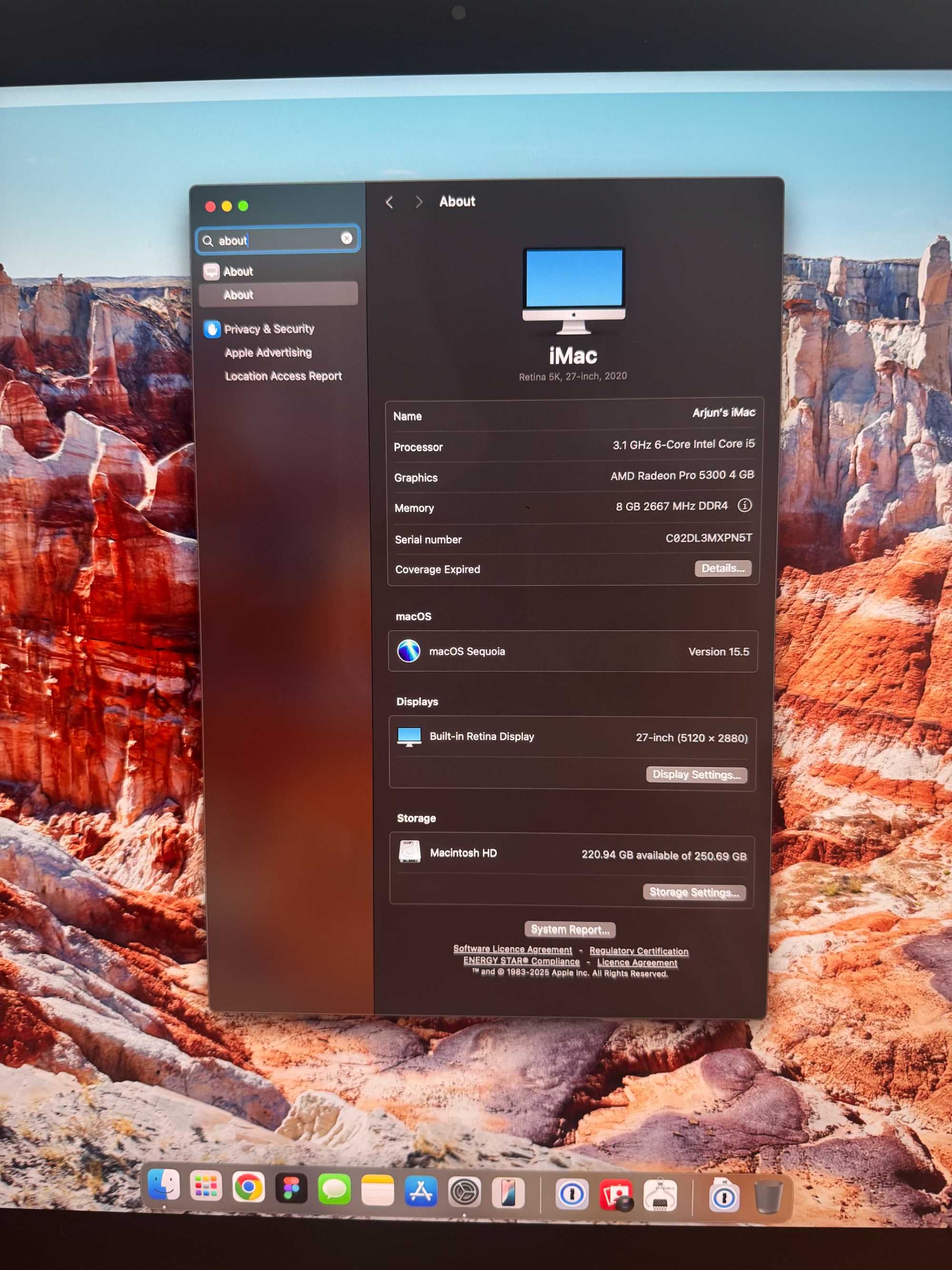Screen dimensions: 952x1270
Task: Click 27-inch (5120 × 2880) resolution text
Action: point(692,738)
